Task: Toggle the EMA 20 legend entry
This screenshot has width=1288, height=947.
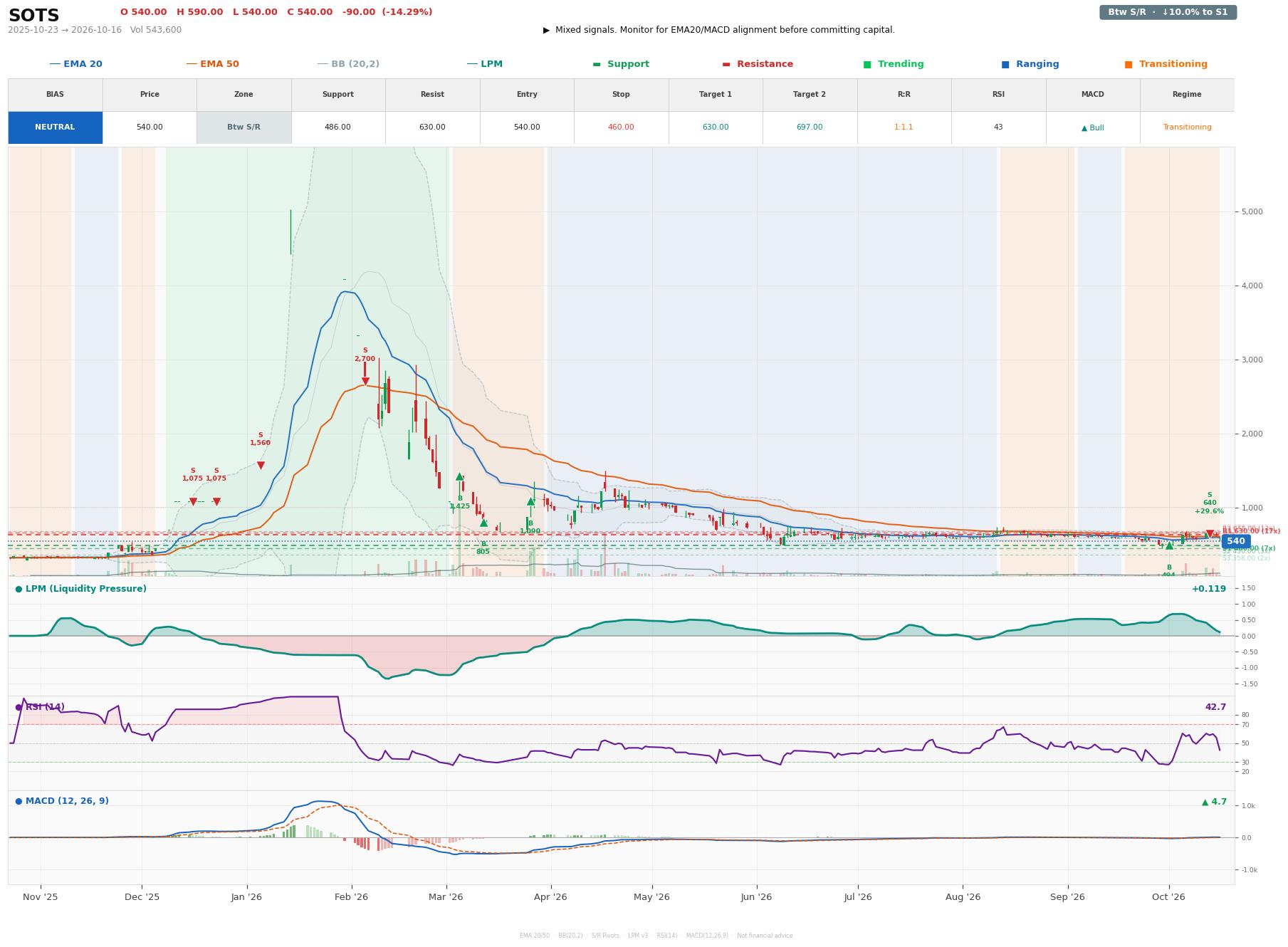Action: click(76, 64)
